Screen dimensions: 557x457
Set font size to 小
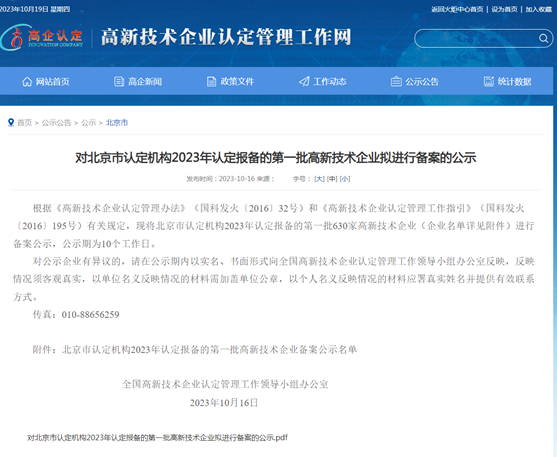pyautogui.click(x=345, y=179)
